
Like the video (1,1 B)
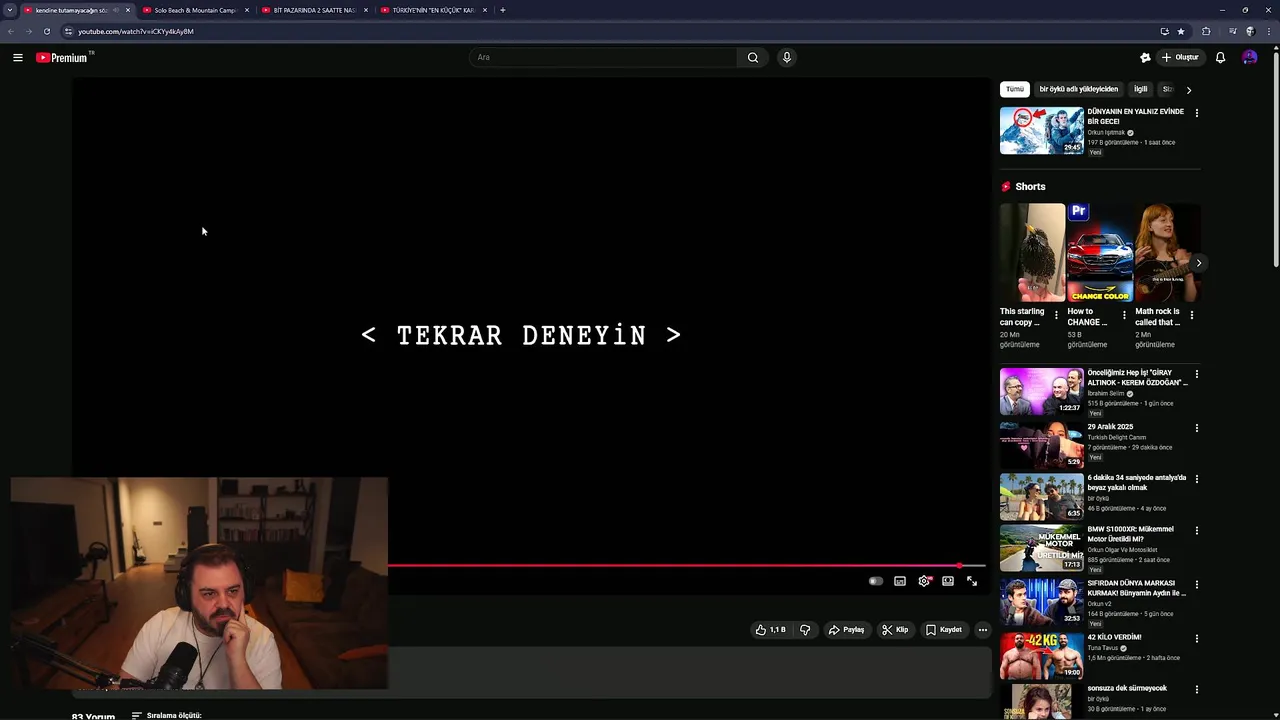click(x=770, y=630)
